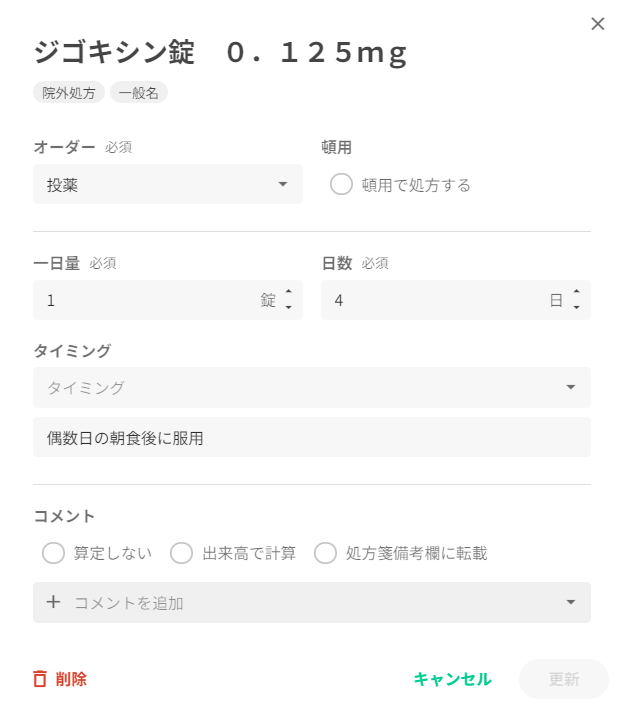This screenshot has height=711, width=626.
Task: Increase 日数 with the up arrow
Action: pyautogui.click(x=576, y=292)
